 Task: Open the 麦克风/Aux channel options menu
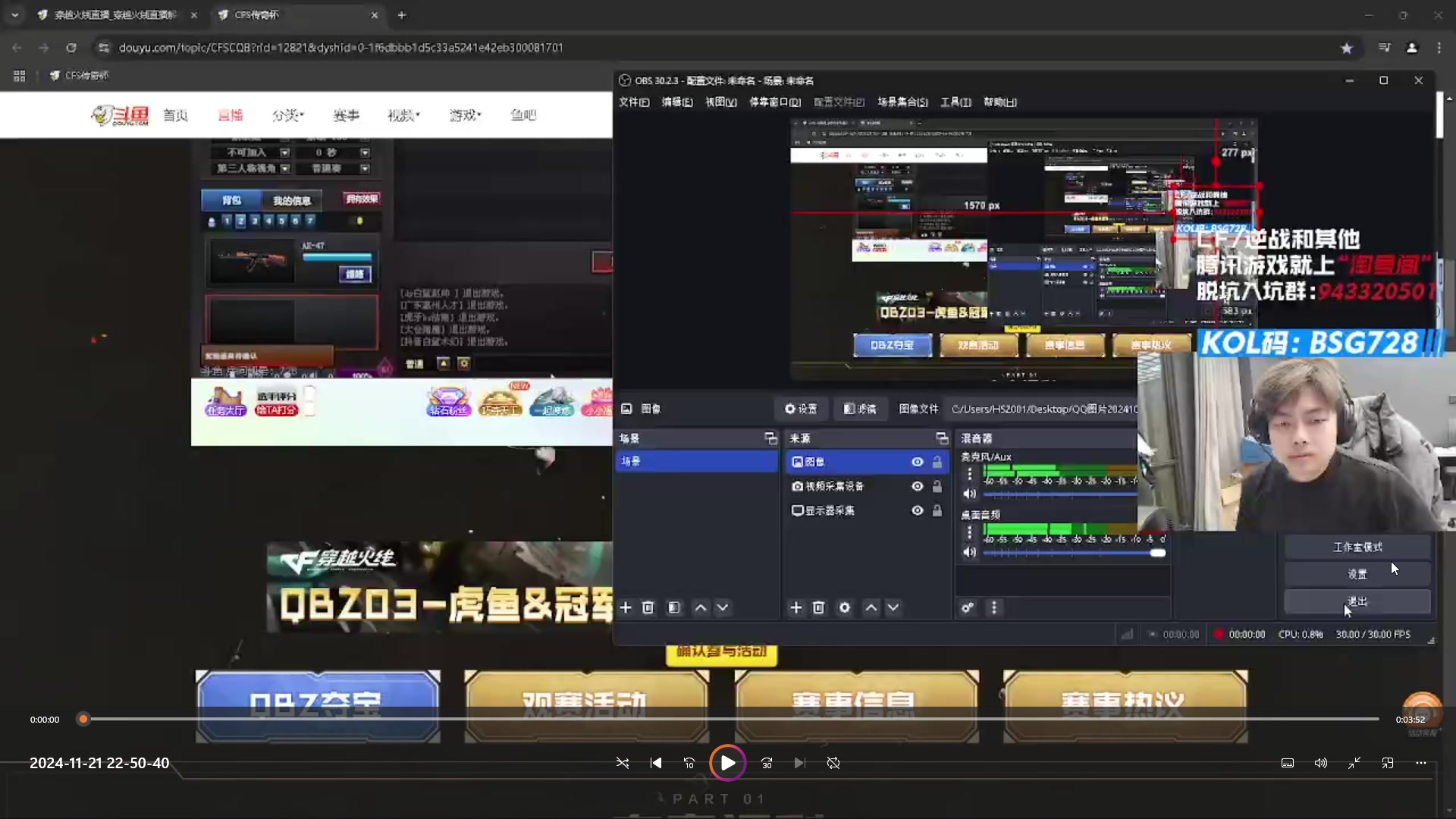[x=969, y=474]
